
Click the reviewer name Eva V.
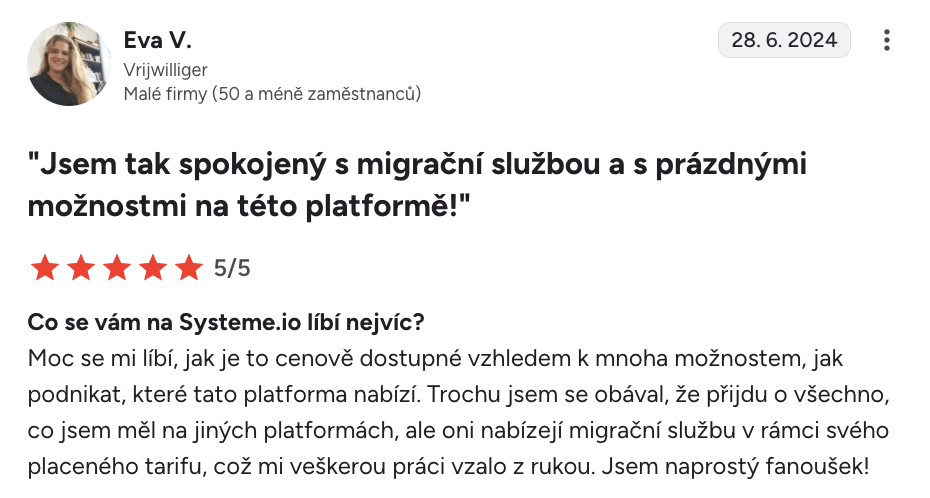pyautogui.click(x=157, y=40)
